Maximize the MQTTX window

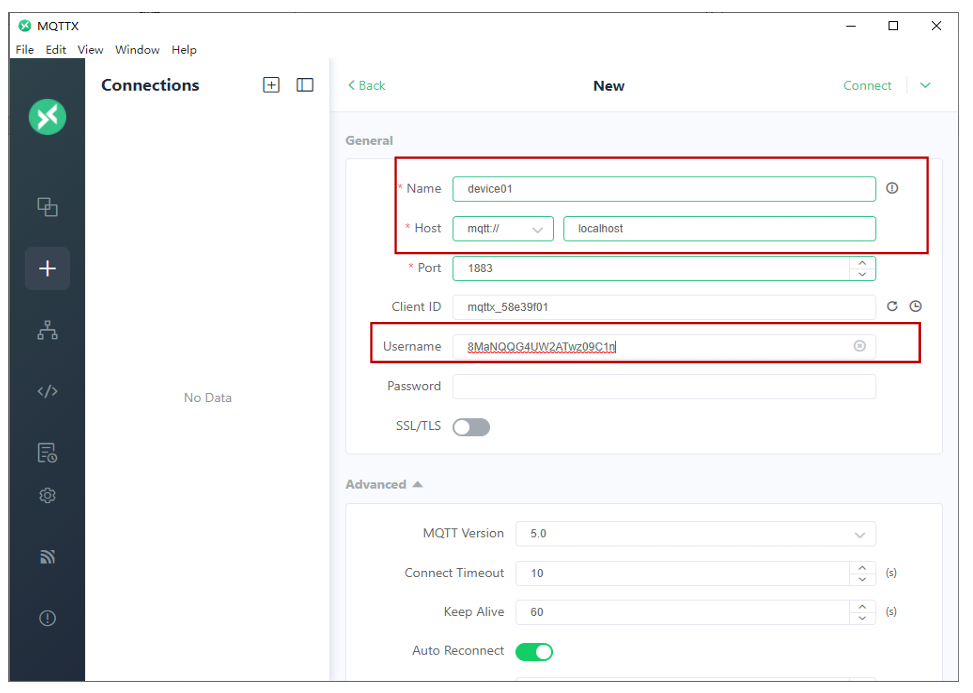pos(893,25)
